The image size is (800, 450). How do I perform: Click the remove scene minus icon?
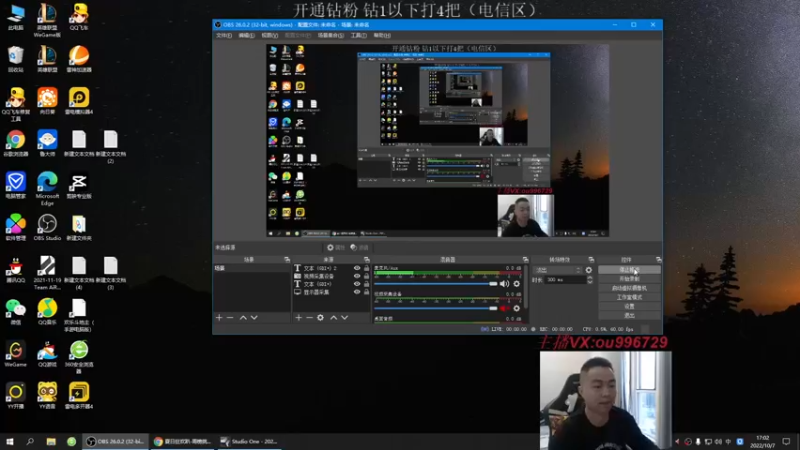[x=230, y=317]
